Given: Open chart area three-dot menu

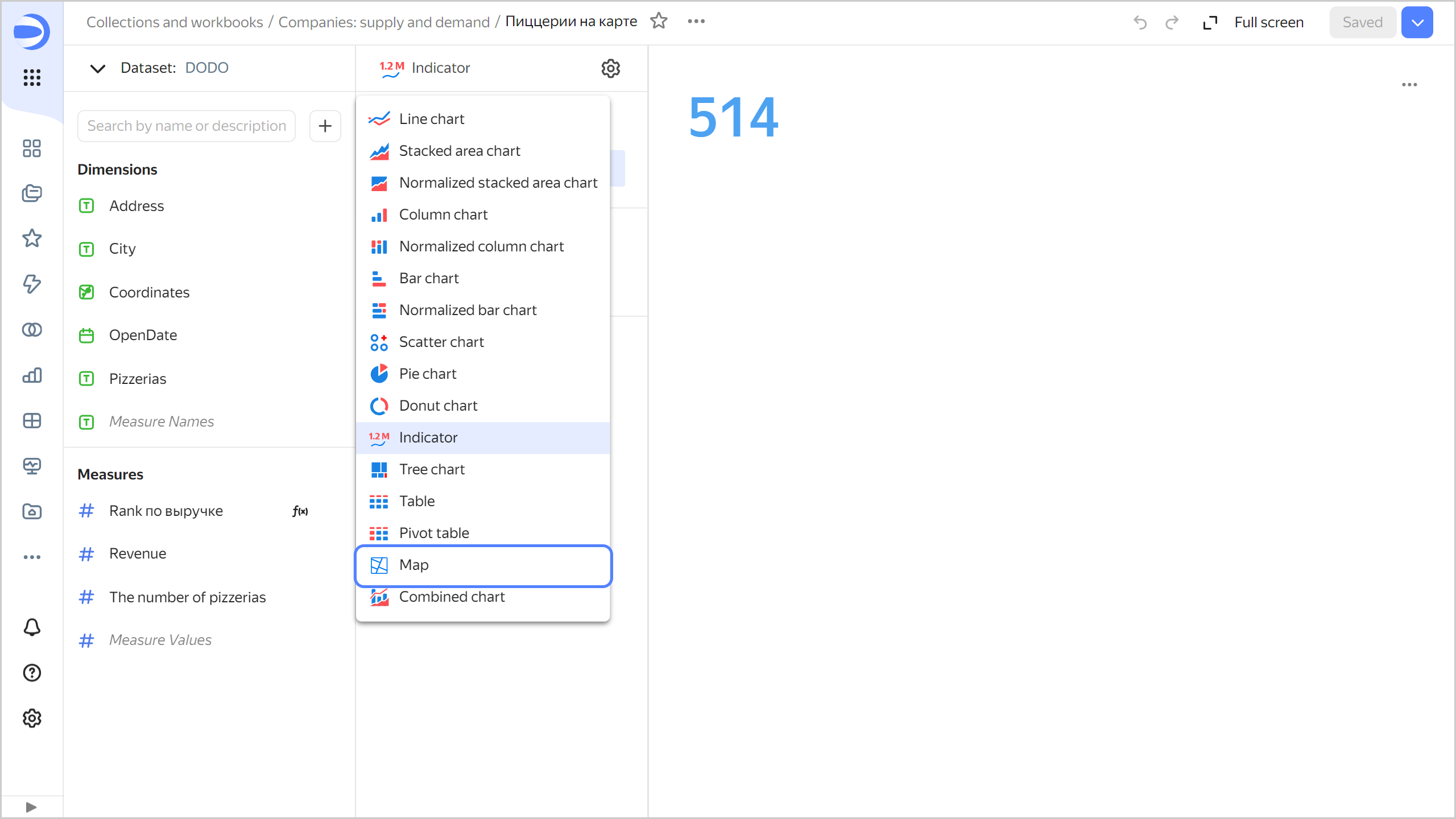Looking at the screenshot, I should click(x=1409, y=85).
